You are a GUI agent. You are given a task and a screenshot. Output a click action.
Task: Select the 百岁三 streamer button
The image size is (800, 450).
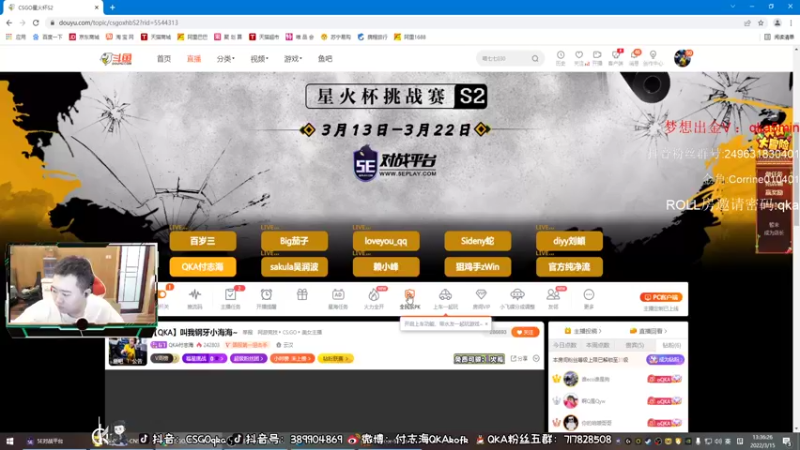203,241
